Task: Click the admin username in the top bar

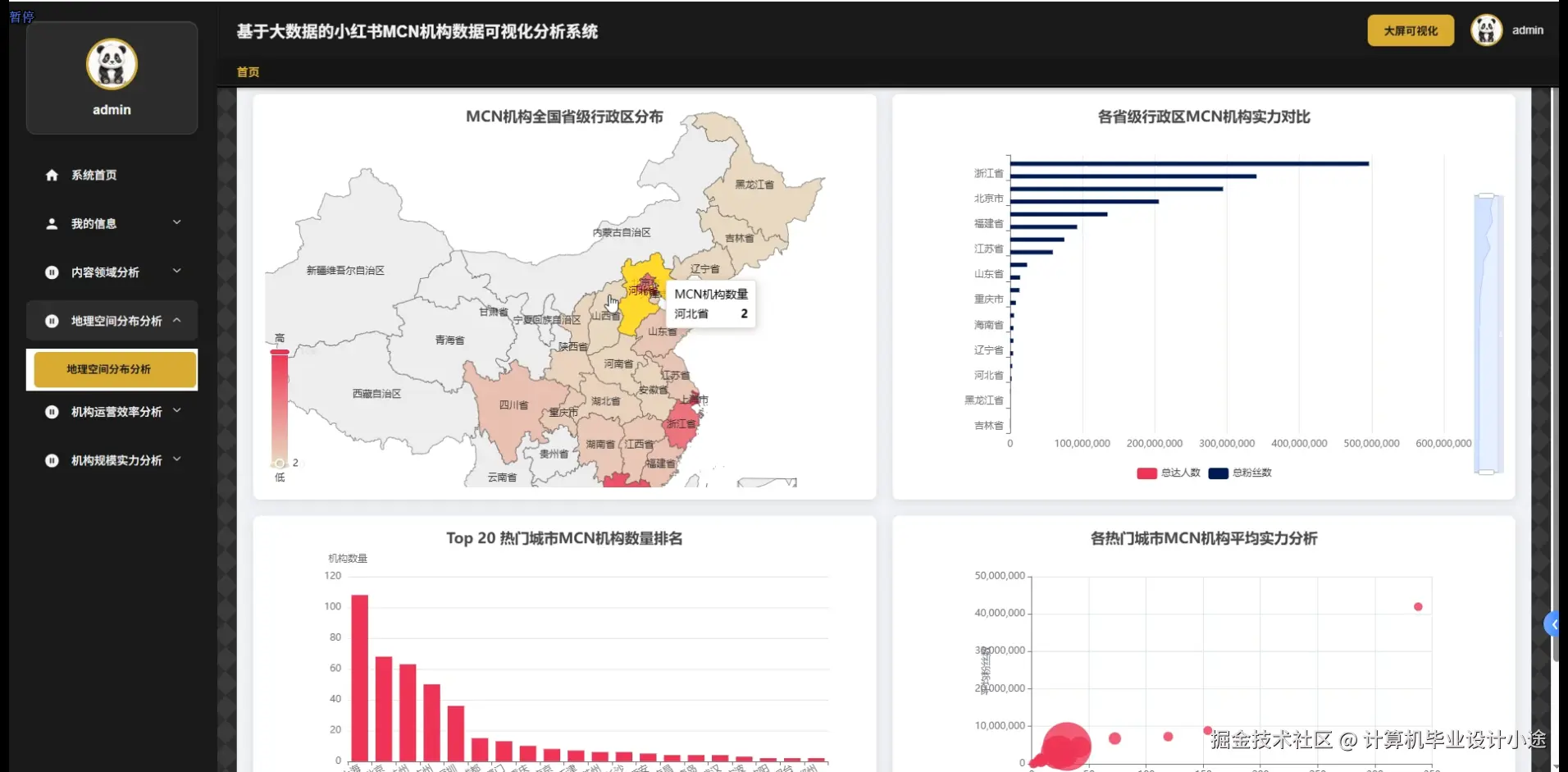Action: pyautogui.click(x=1528, y=30)
